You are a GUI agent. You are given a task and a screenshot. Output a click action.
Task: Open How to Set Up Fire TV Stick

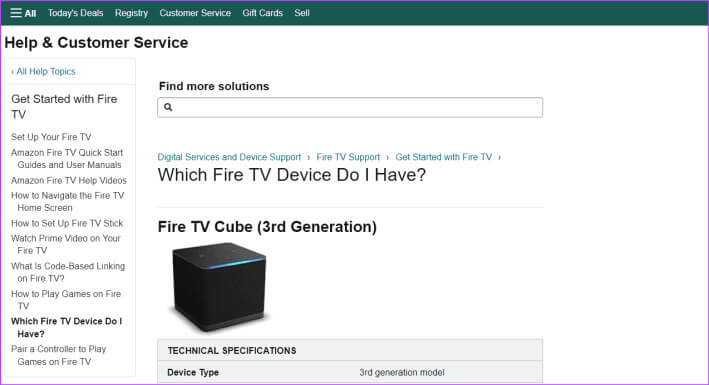pos(67,223)
